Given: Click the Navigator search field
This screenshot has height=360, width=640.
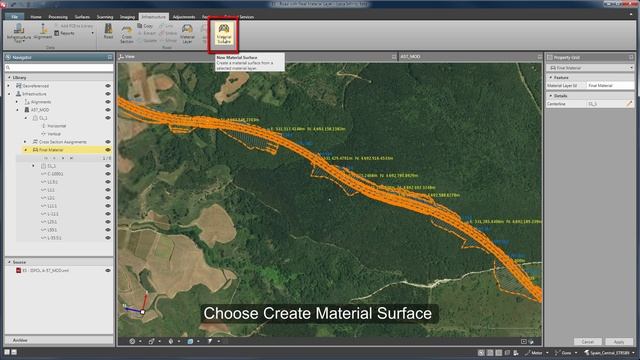Looking at the screenshot, I should (59, 67).
